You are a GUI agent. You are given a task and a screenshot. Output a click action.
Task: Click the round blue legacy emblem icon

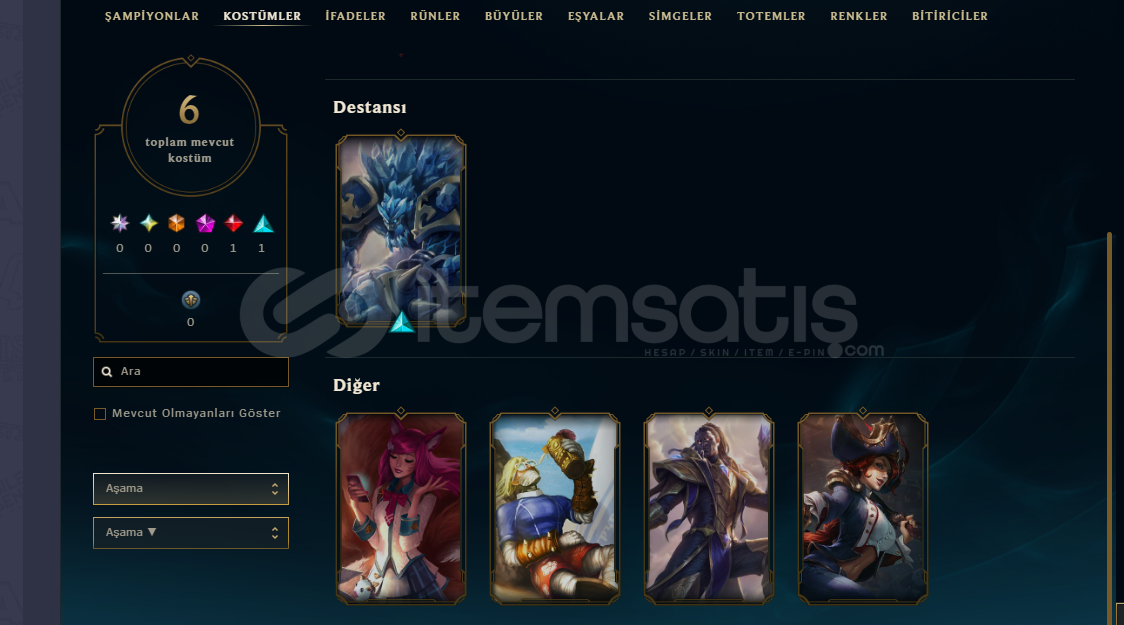[191, 300]
